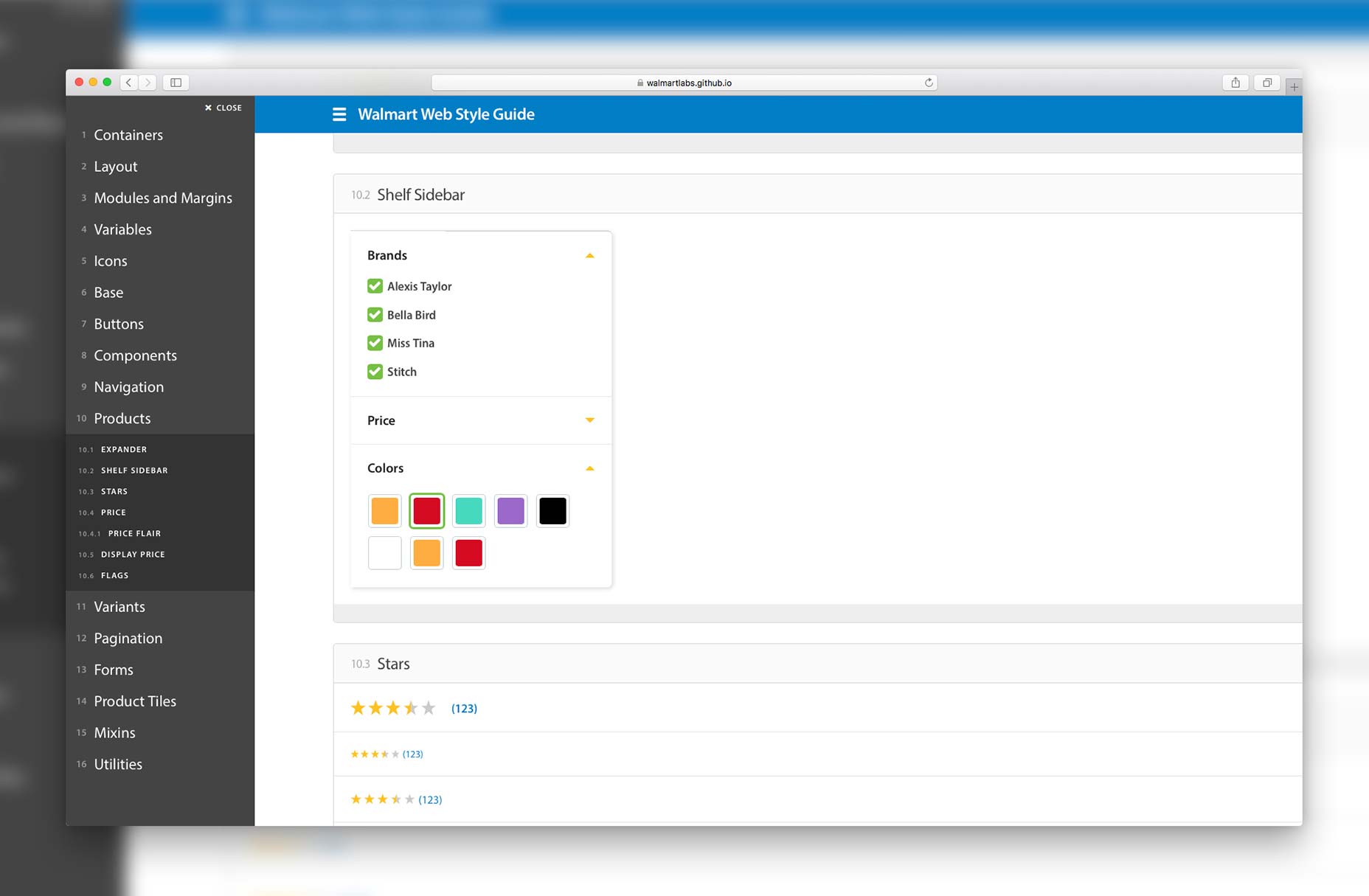This screenshot has width=1369, height=896.
Task: Add a new tab with plus icon
Action: click(1294, 87)
